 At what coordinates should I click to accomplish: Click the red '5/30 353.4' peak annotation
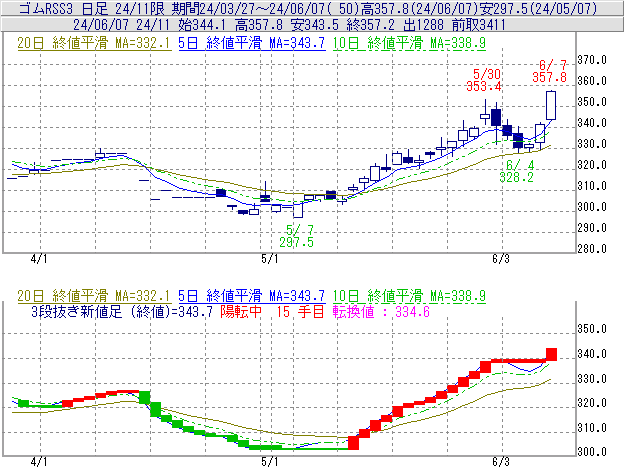pyautogui.click(x=484, y=80)
